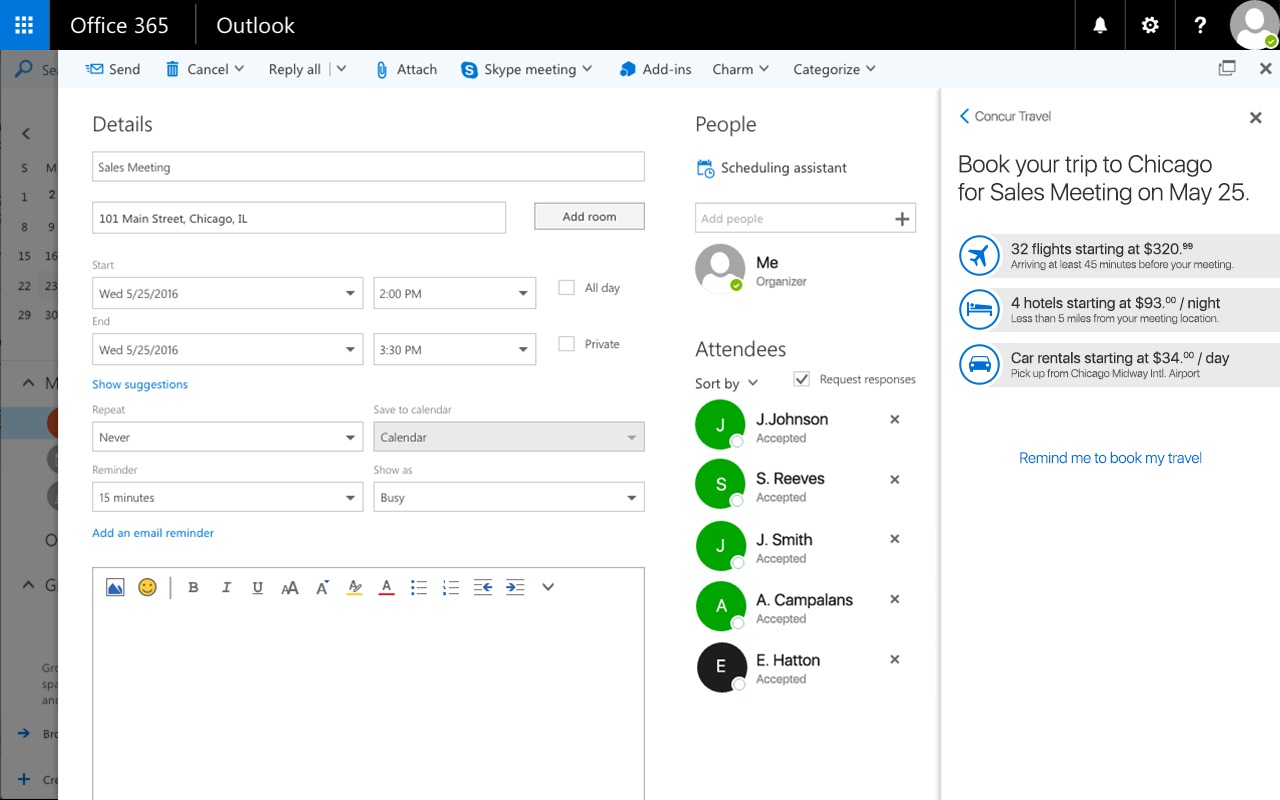The image size is (1280, 800).
Task: Remove J.Johnson from attendees
Action: pos(895,420)
